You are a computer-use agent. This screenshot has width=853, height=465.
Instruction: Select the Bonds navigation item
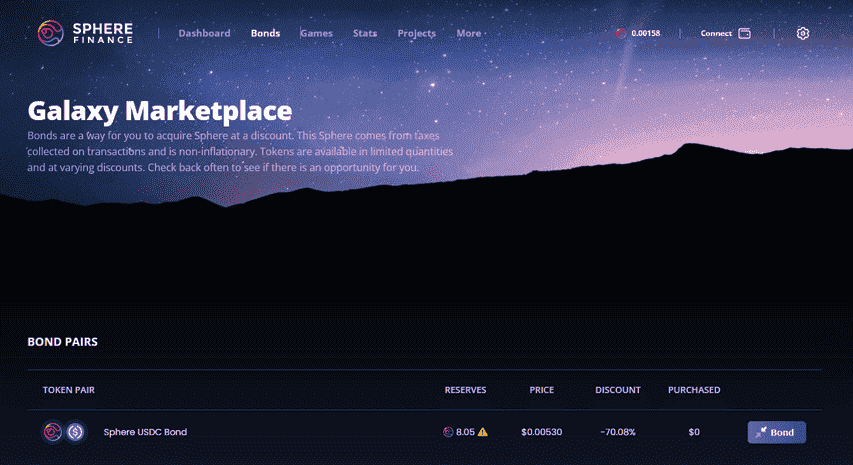[265, 33]
